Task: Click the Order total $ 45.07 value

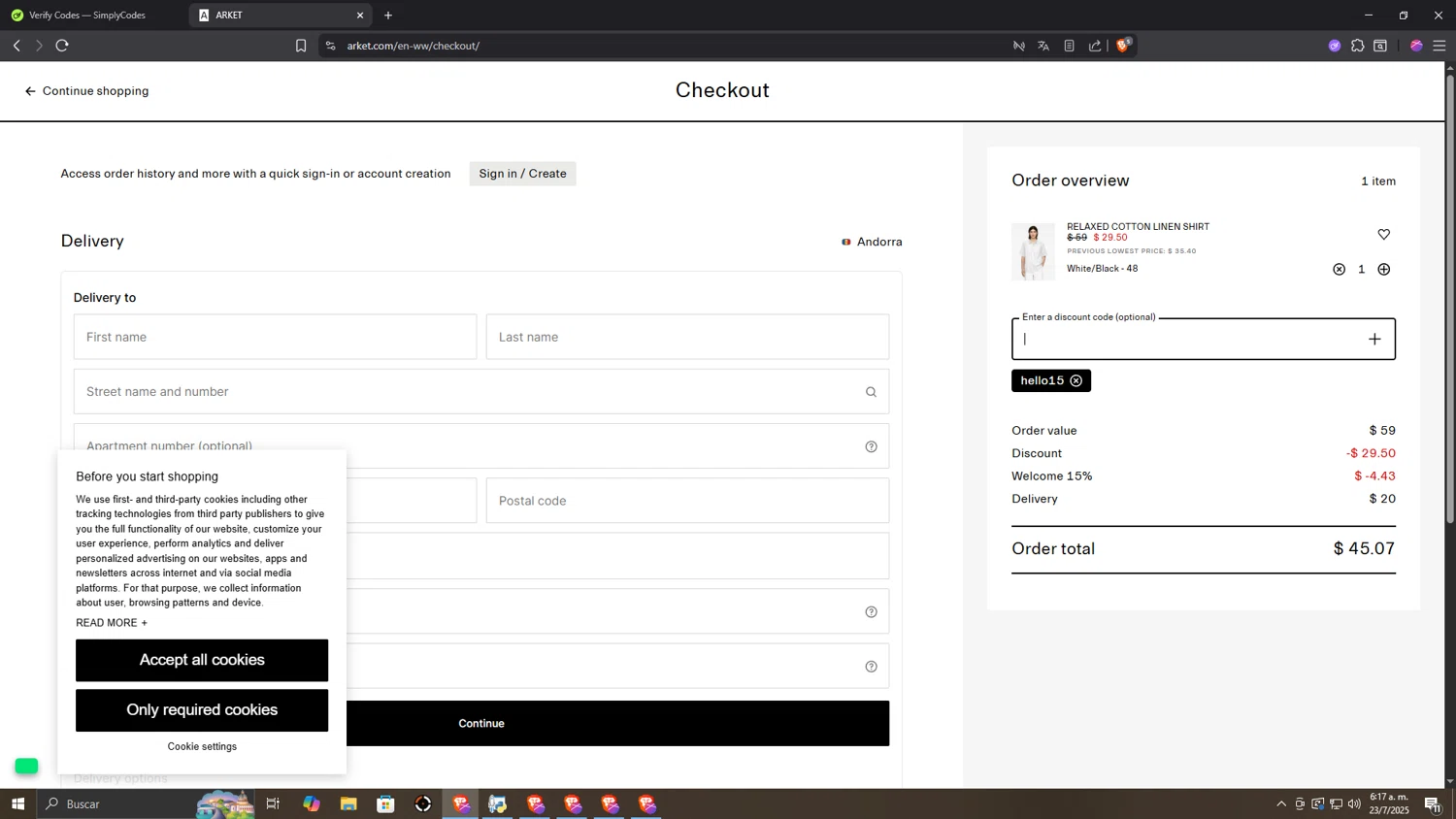Action: tap(1364, 549)
